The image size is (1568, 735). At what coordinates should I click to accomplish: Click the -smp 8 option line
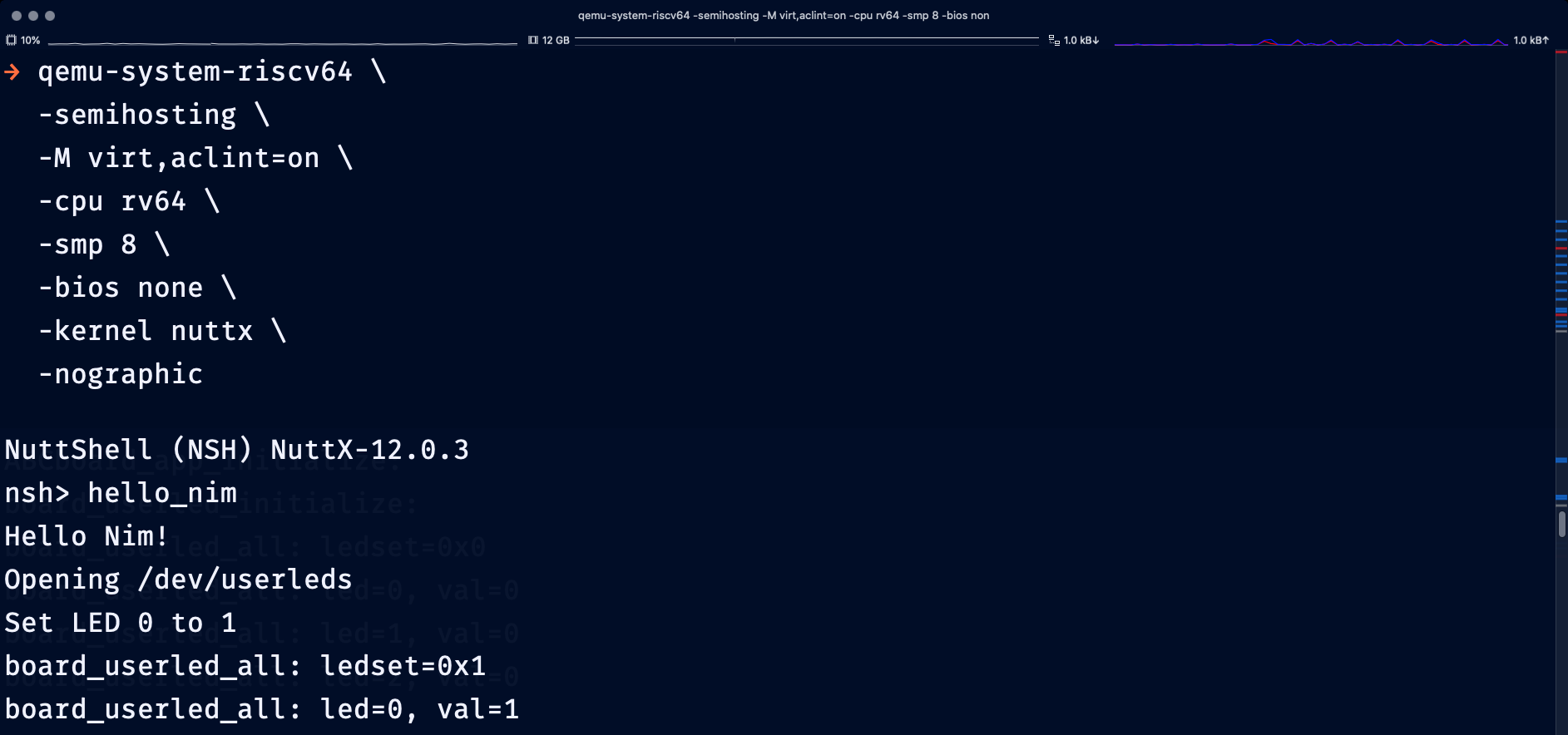click(x=104, y=244)
